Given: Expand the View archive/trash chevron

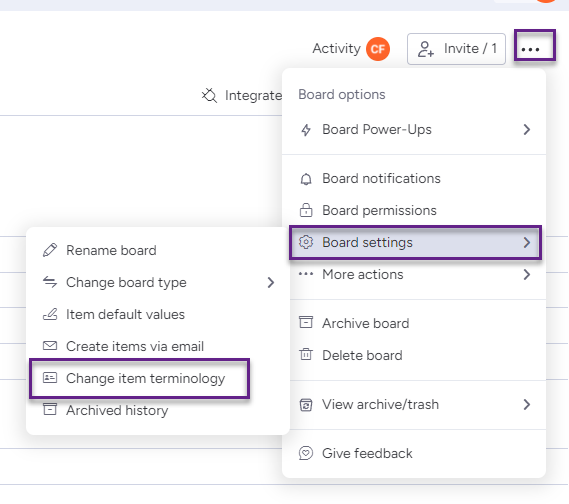Looking at the screenshot, I should (527, 404).
